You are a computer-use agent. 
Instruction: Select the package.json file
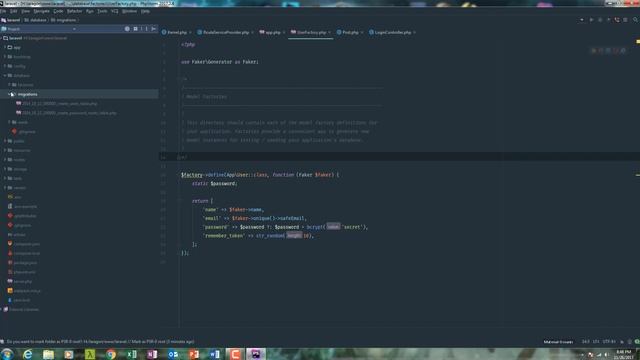tap(22, 263)
